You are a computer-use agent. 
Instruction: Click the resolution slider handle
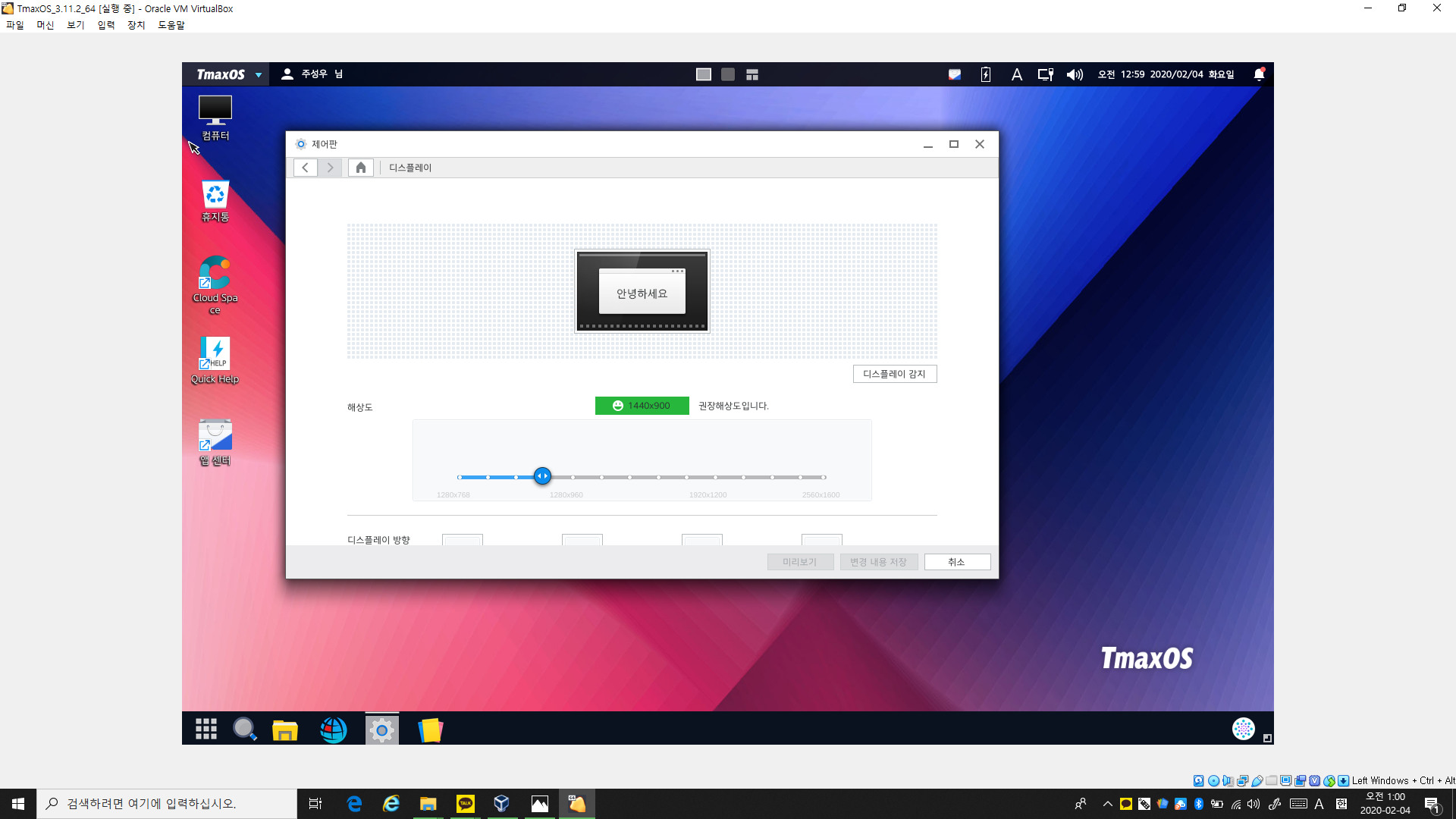[542, 476]
